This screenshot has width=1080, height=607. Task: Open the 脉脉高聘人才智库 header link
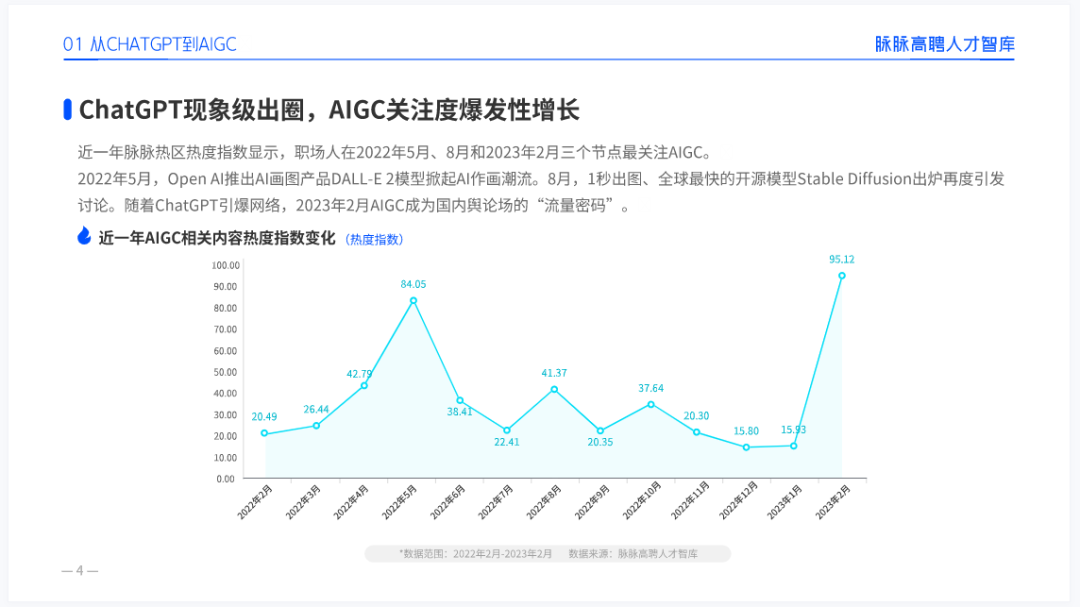pyautogui.click(x=944, y=44)
